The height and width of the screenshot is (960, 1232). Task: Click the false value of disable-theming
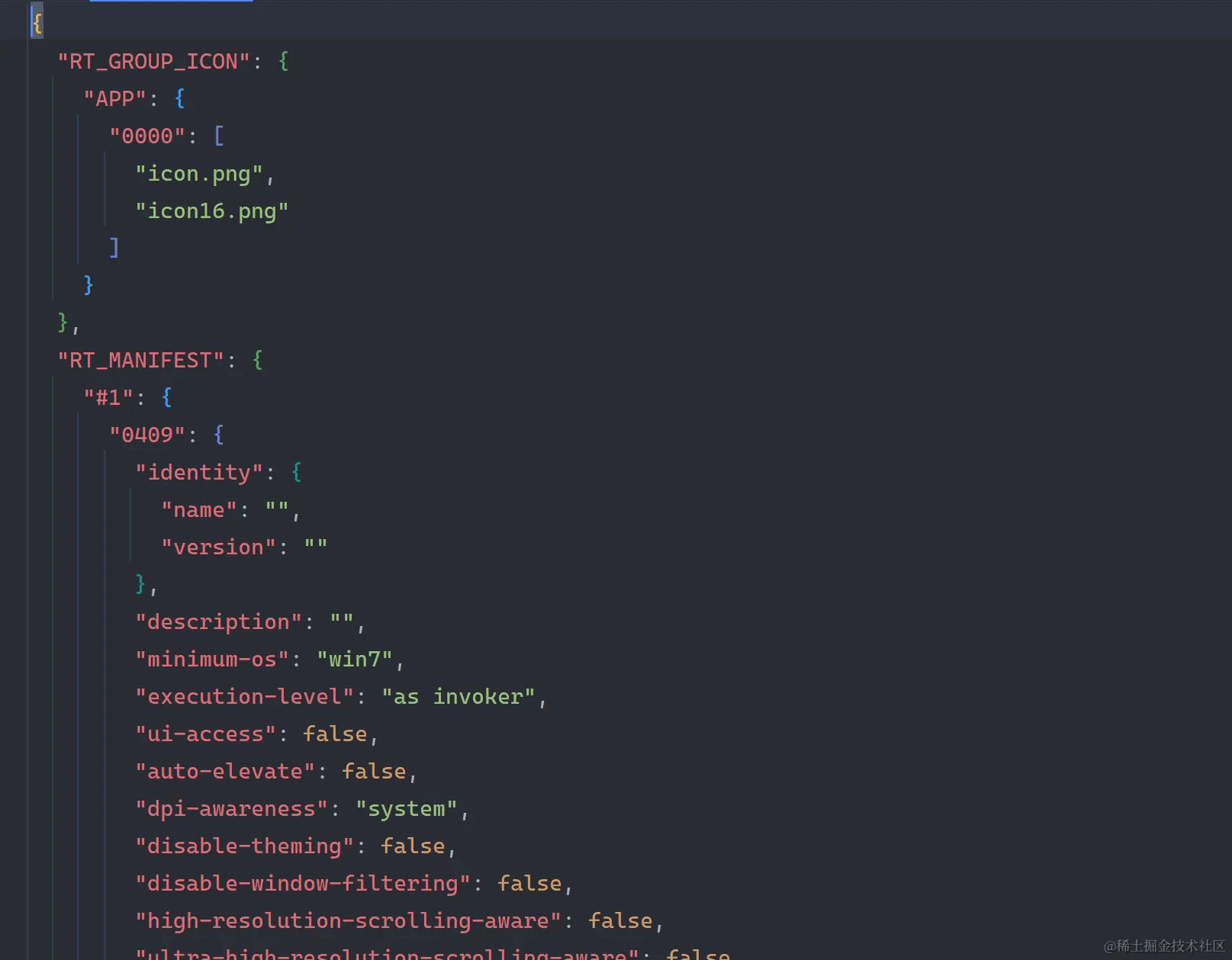coord(413,846)
